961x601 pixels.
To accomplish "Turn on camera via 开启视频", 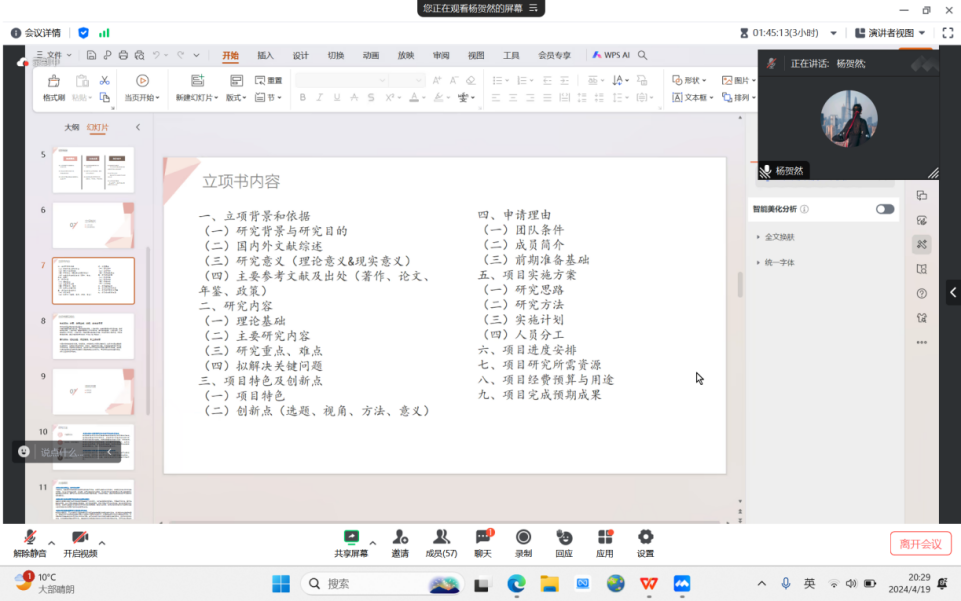I will click(80, 540).
